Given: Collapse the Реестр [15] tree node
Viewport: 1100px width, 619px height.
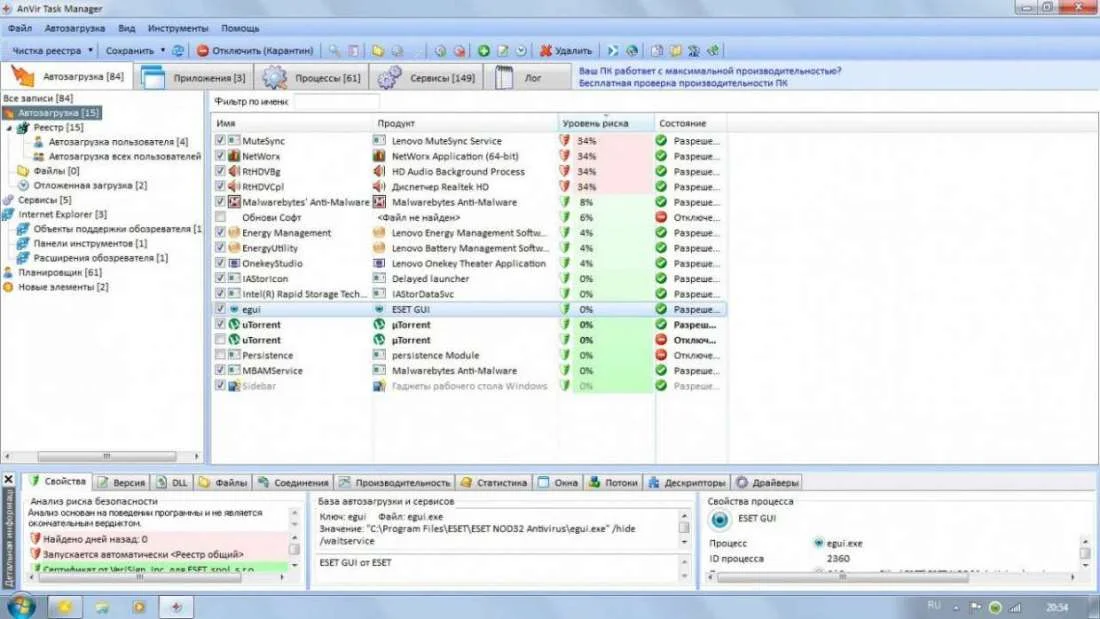Looking at the screenshot, I should tap(9, 128).
